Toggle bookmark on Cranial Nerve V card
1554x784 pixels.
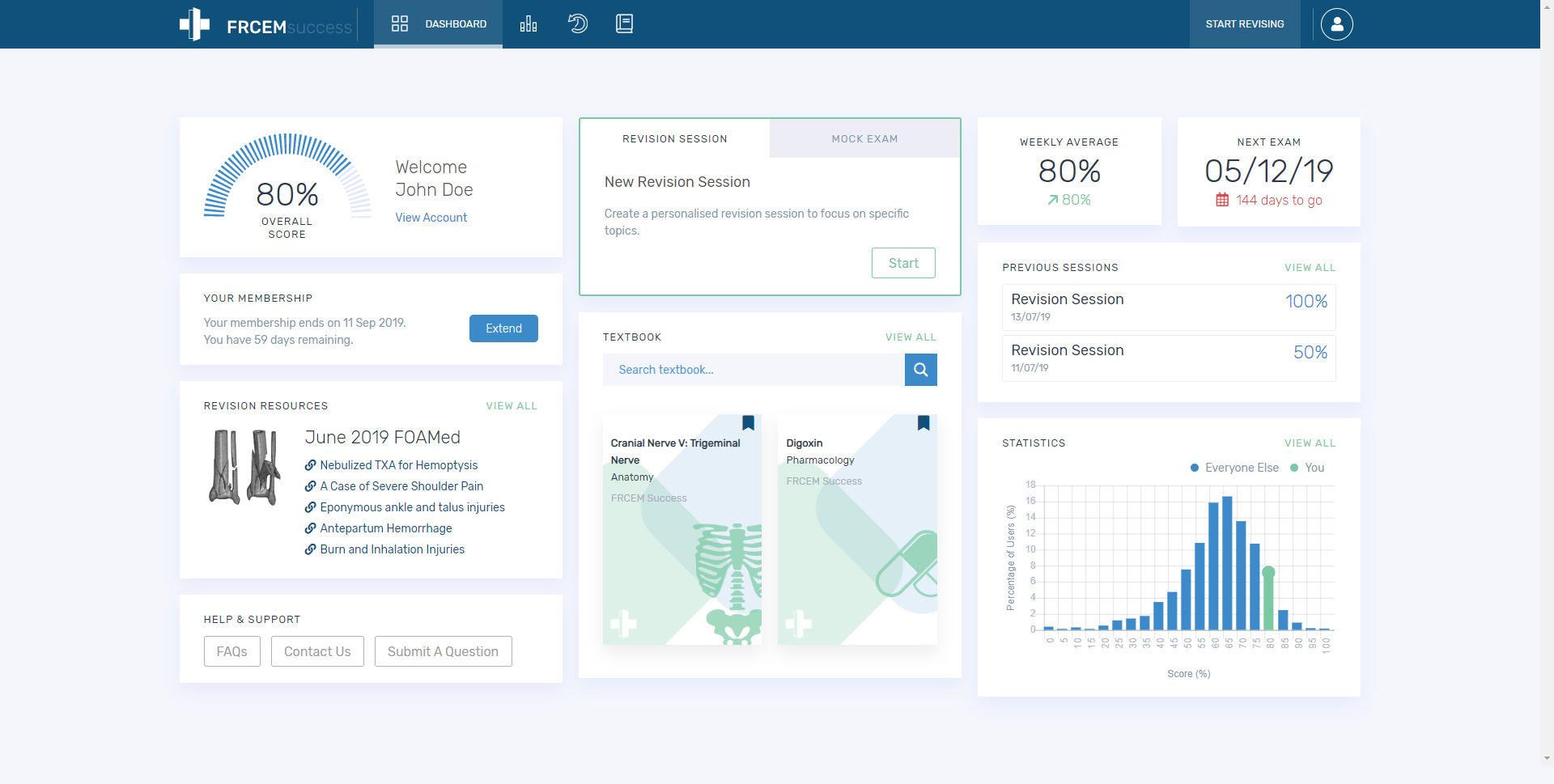[748, 422]
